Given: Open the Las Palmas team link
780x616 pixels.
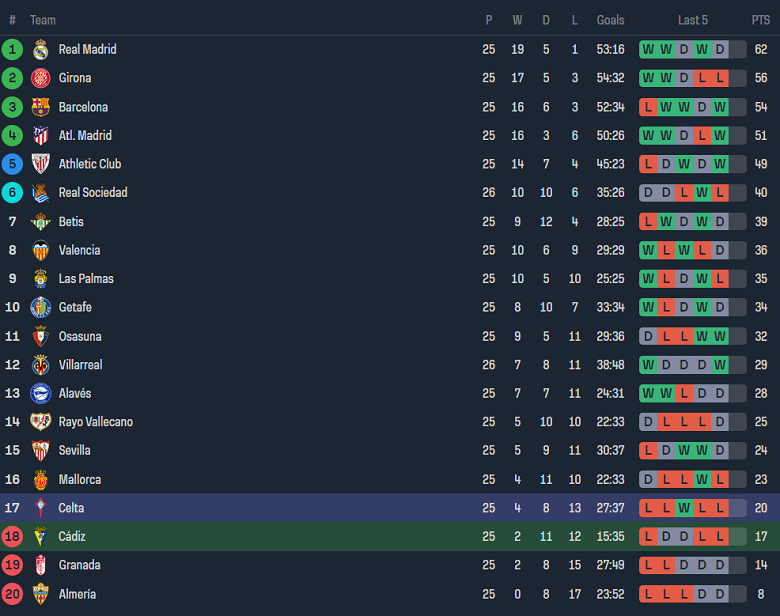Looking at the screenshot, I should coord(86,279).
